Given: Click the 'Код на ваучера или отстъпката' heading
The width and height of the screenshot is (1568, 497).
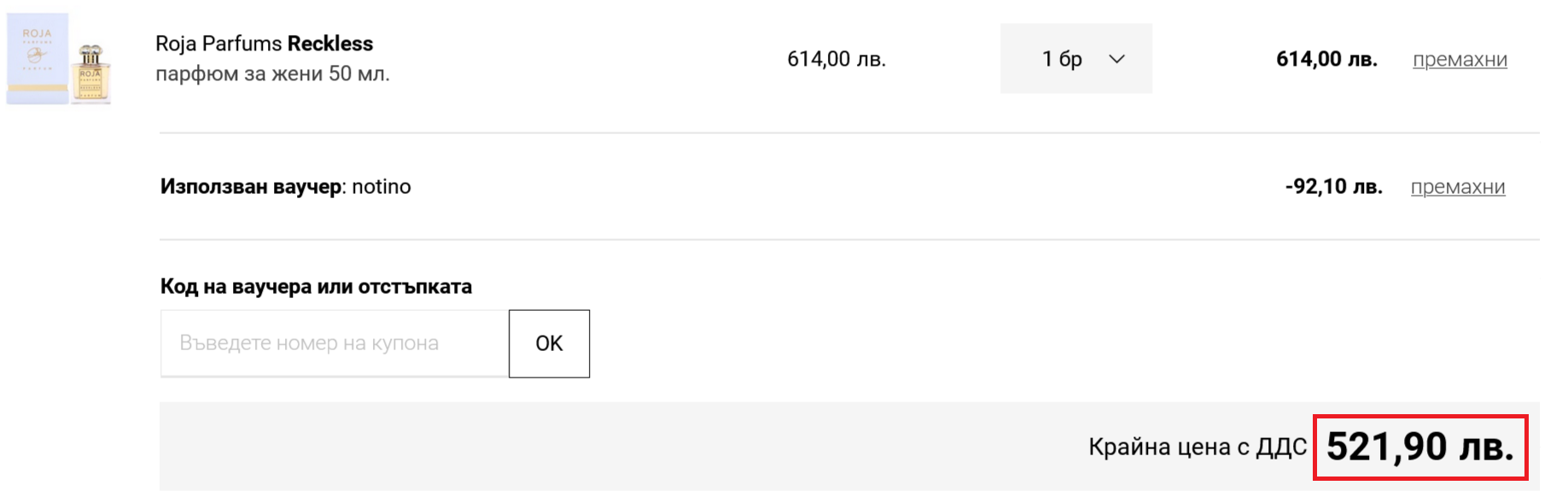Looking at the screenshot, I should pos(316,286).
